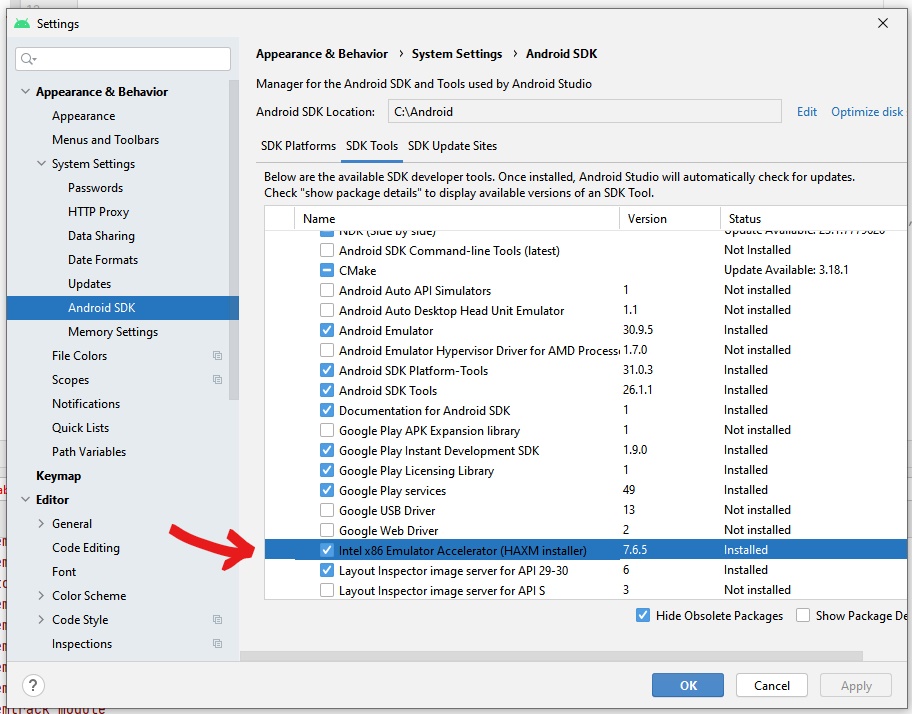Uncheck Intel x86 Emulator Accelerator (HAXM installer)
This screenshot has width=912, height=714.
click(x=327, y=550)
